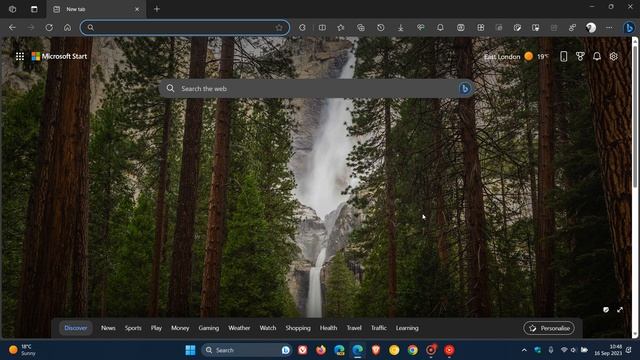Screen dimensions: 640x360
Task: Open the Rewards trophy icon on the page
Action: coord(580,56)
